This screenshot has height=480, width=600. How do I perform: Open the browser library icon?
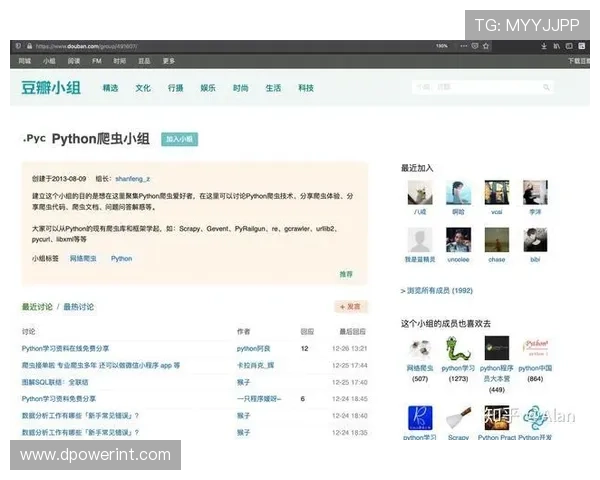[556, 46]
